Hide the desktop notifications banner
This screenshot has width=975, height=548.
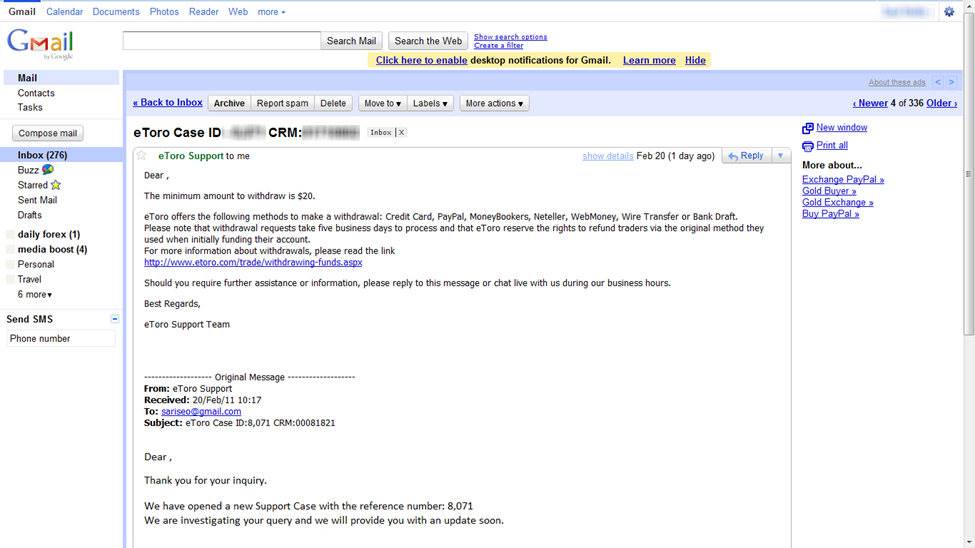pos(695,60)
